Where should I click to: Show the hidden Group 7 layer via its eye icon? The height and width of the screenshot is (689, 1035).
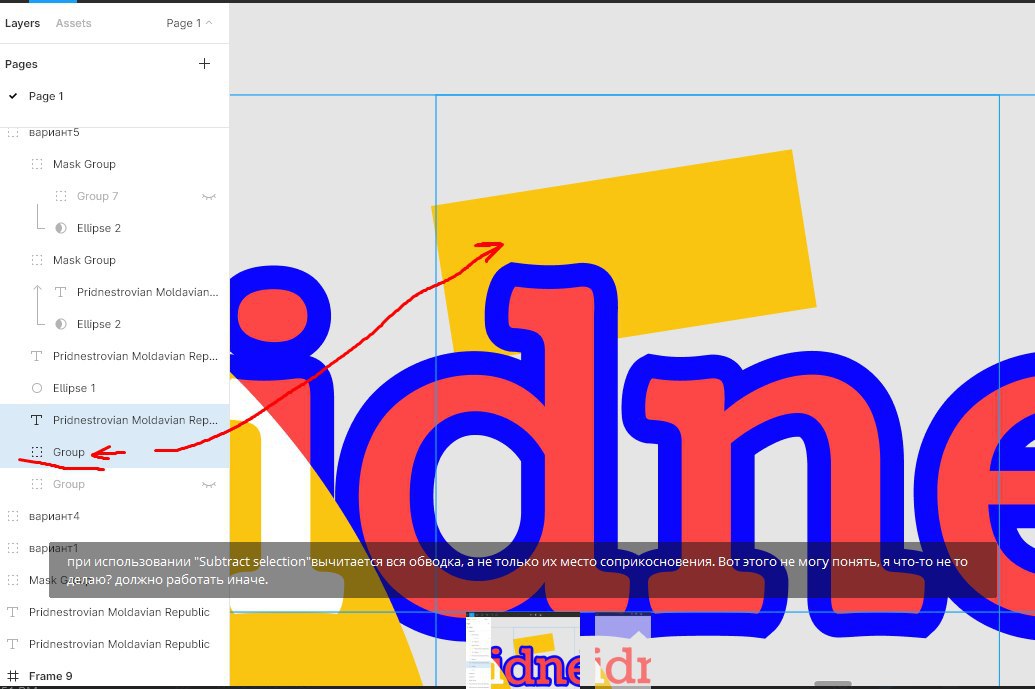209,197
